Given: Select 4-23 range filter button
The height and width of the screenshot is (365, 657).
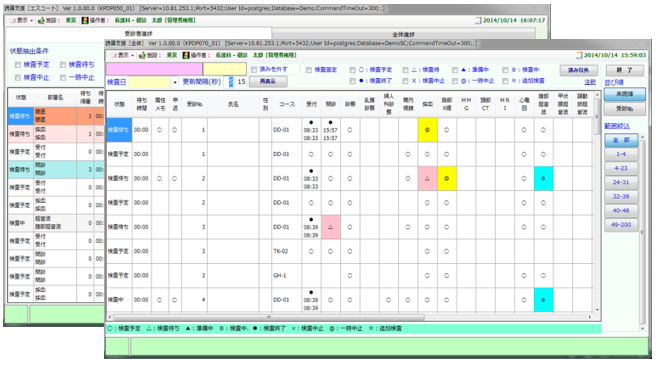Looking at the screenshot, I should (x=621, y=168).
